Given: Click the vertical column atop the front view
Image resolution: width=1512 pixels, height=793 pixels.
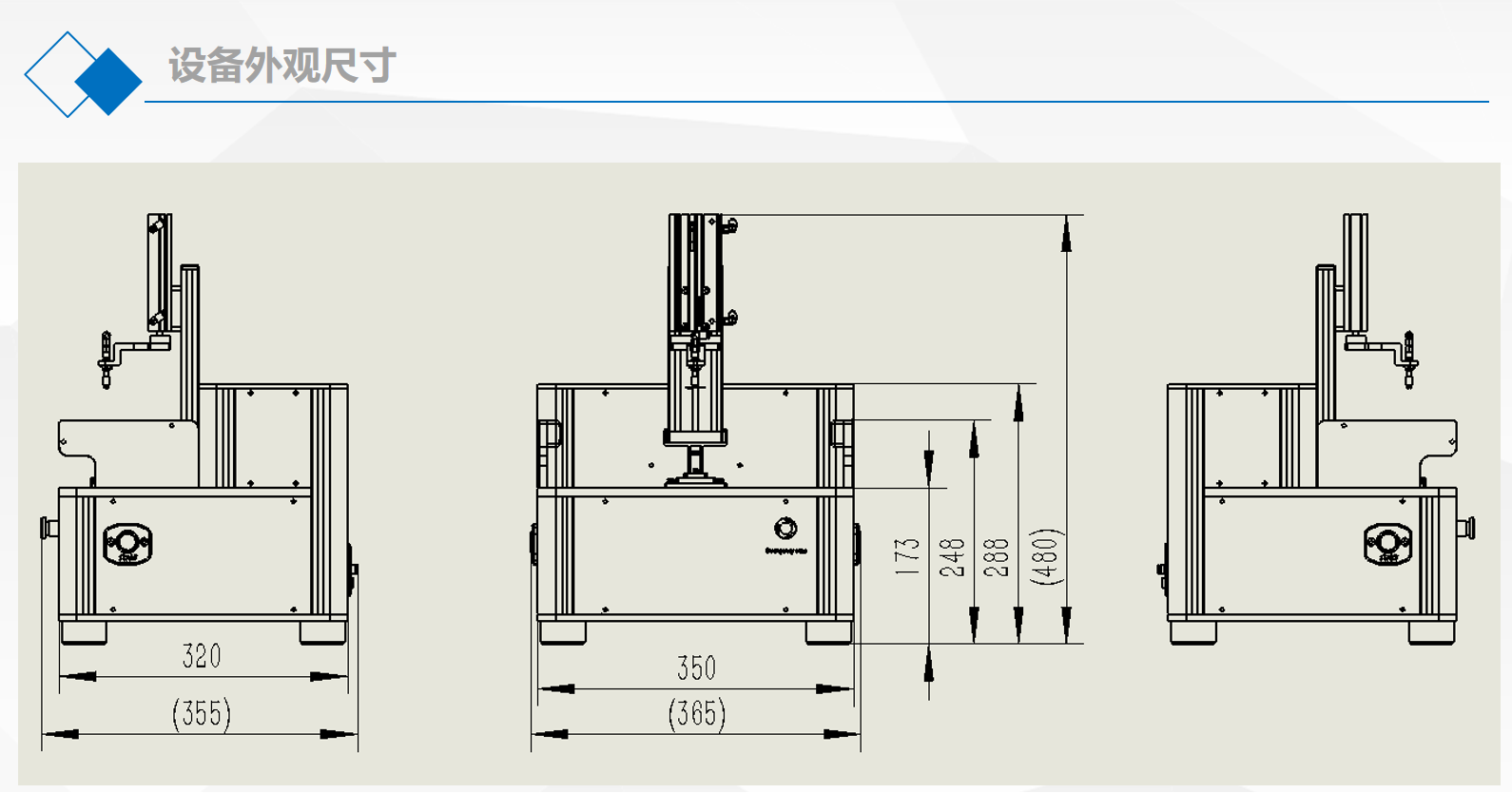Looking at the screenshot, I should [x=695, y=276].
